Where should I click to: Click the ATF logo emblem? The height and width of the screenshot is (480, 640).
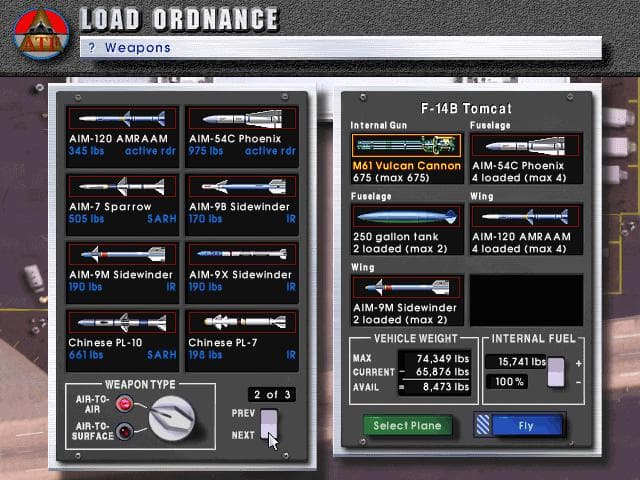[41, 34]
